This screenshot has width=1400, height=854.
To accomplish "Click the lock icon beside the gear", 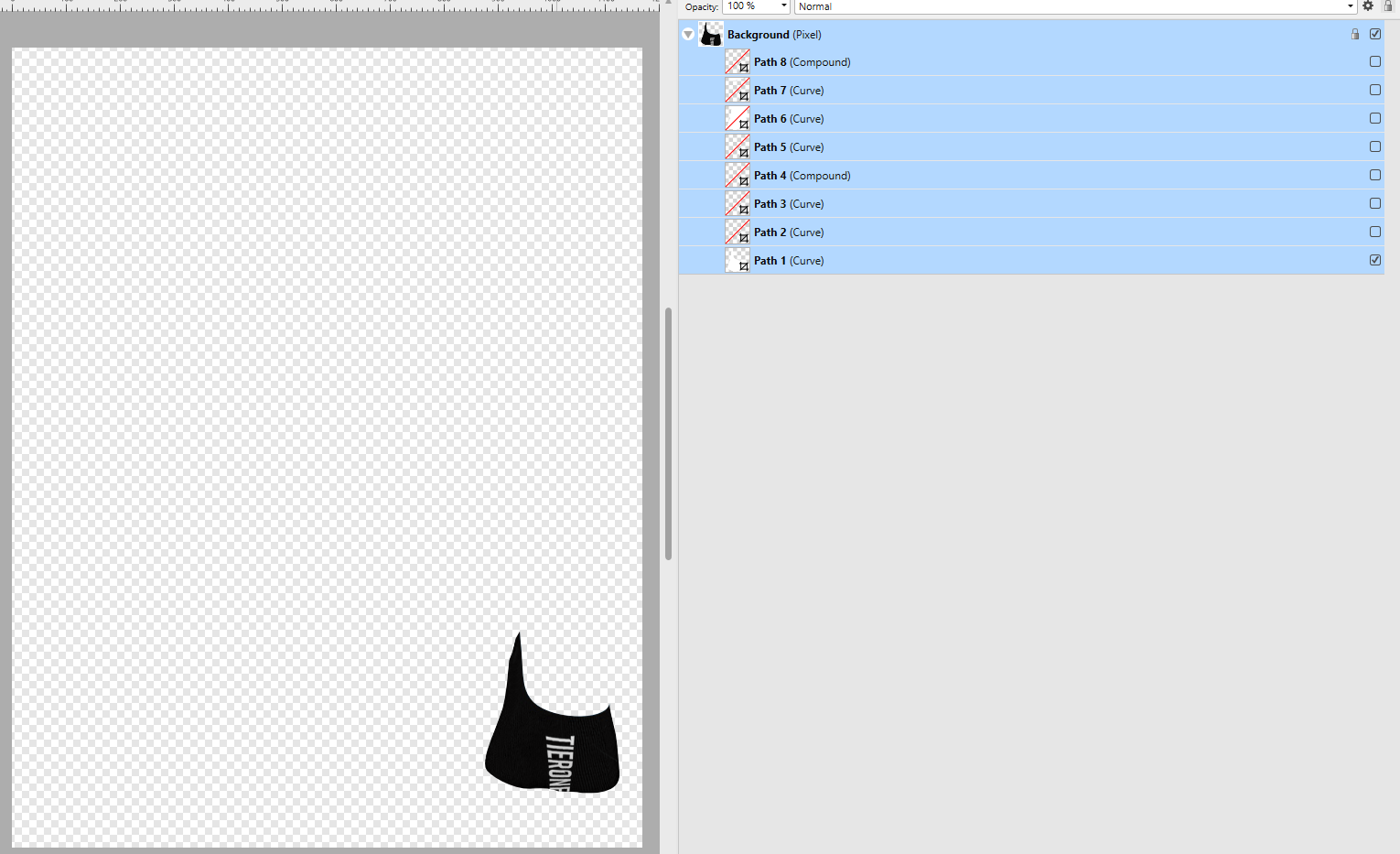I will pyautogui.click(x=1388, y=5).
